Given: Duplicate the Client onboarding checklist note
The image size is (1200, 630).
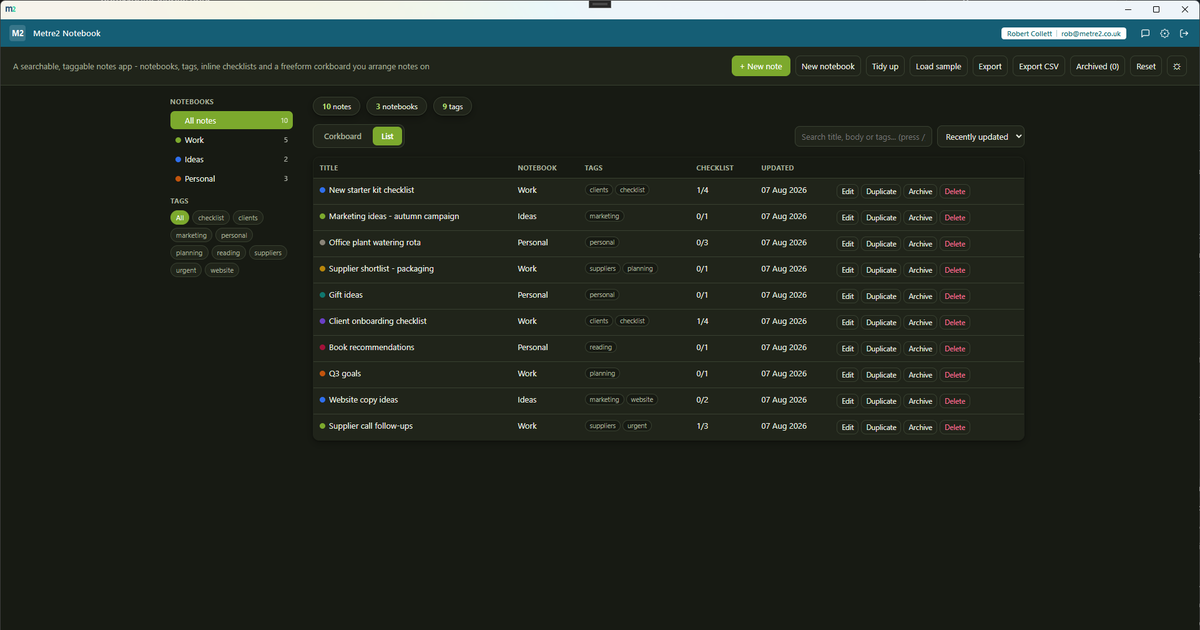Looking at the screenshot, I should [881, 322].
